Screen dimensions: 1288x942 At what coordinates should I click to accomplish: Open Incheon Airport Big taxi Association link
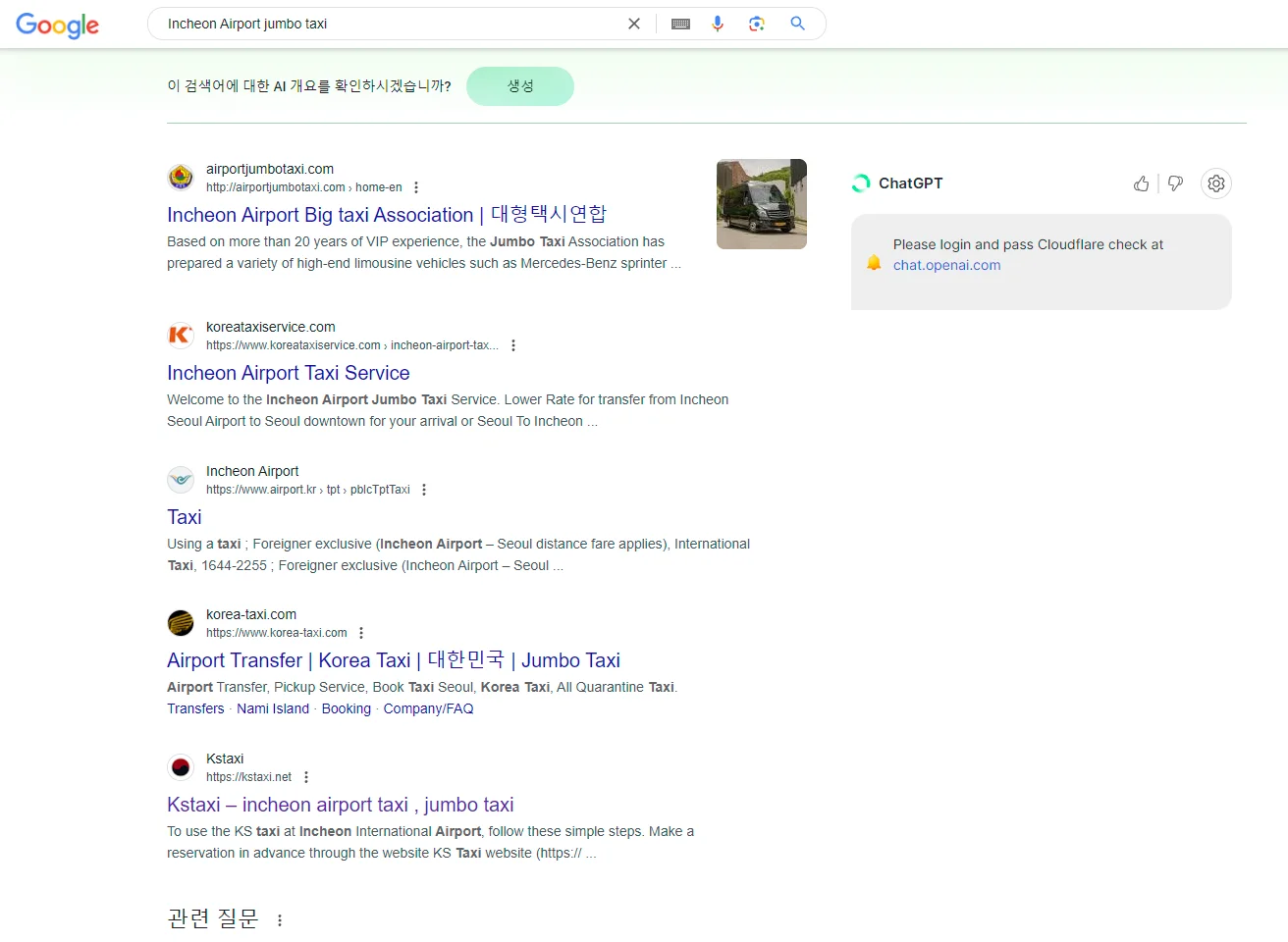pyautogui.click(x=387, y=214)
